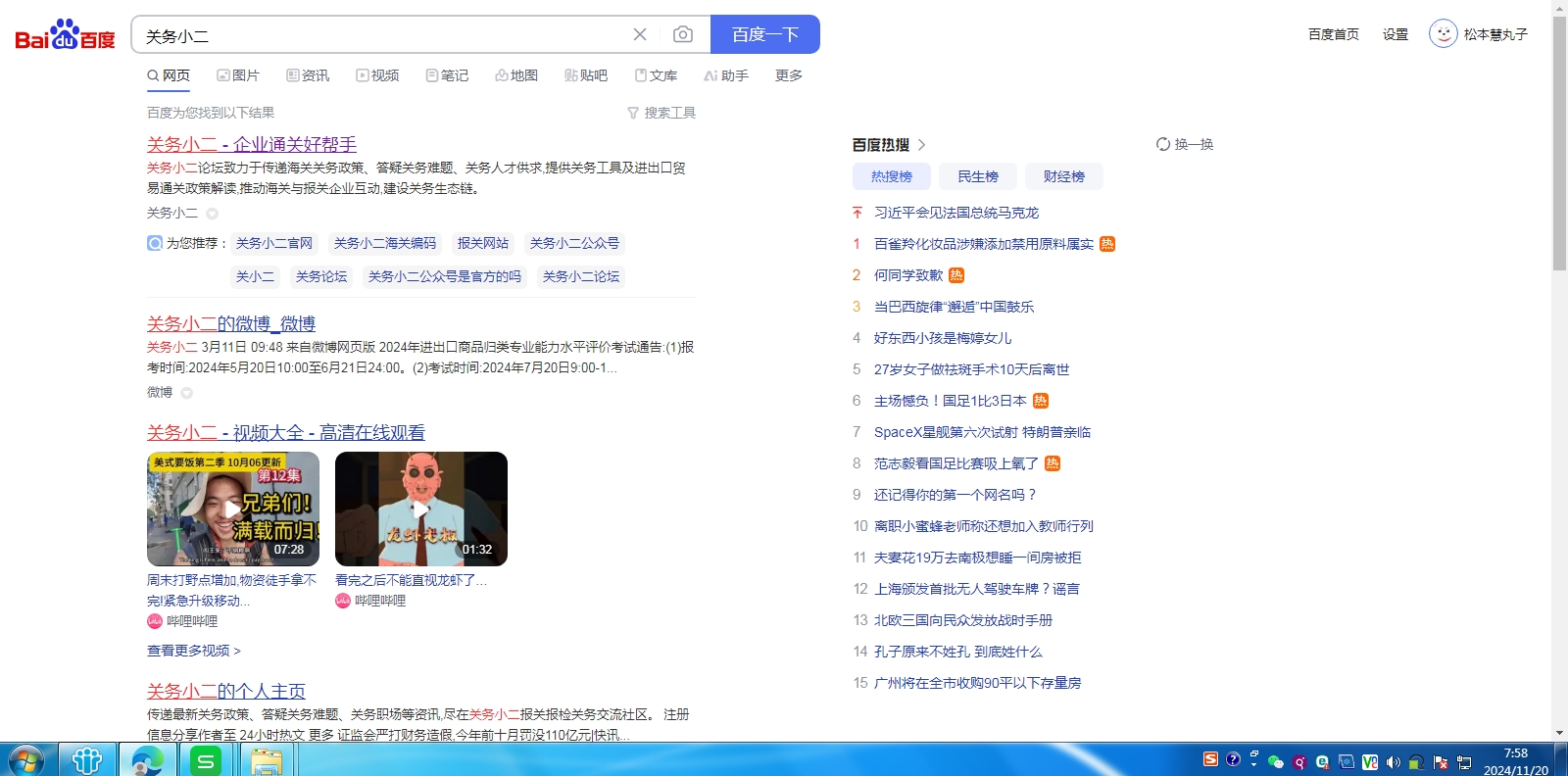Open image search camera icon
The height and width of the screenshot is (776, 1568).
[x=683, y=34]
